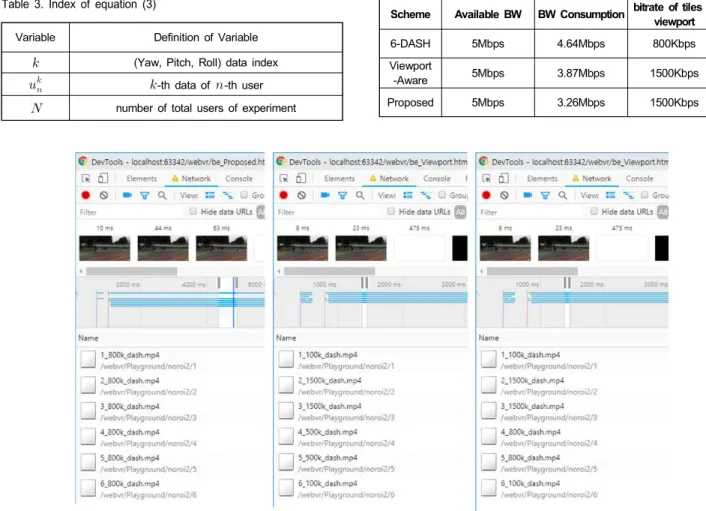Click filmstrip horizontal scrollbar in rightmost DevTools window

pos(532,271)
